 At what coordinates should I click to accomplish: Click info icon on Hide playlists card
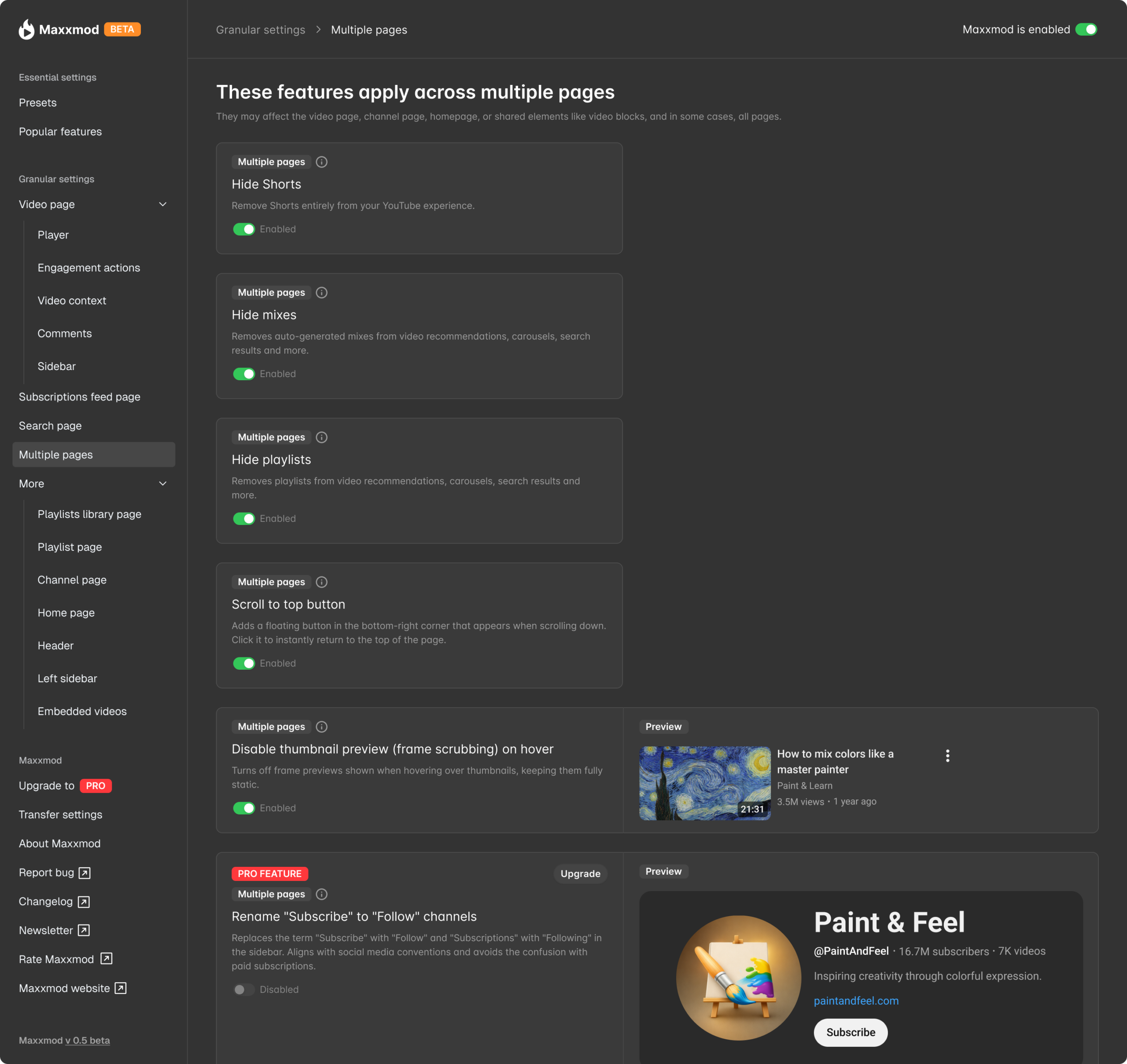pyautogui.click(x=322, y=437)
